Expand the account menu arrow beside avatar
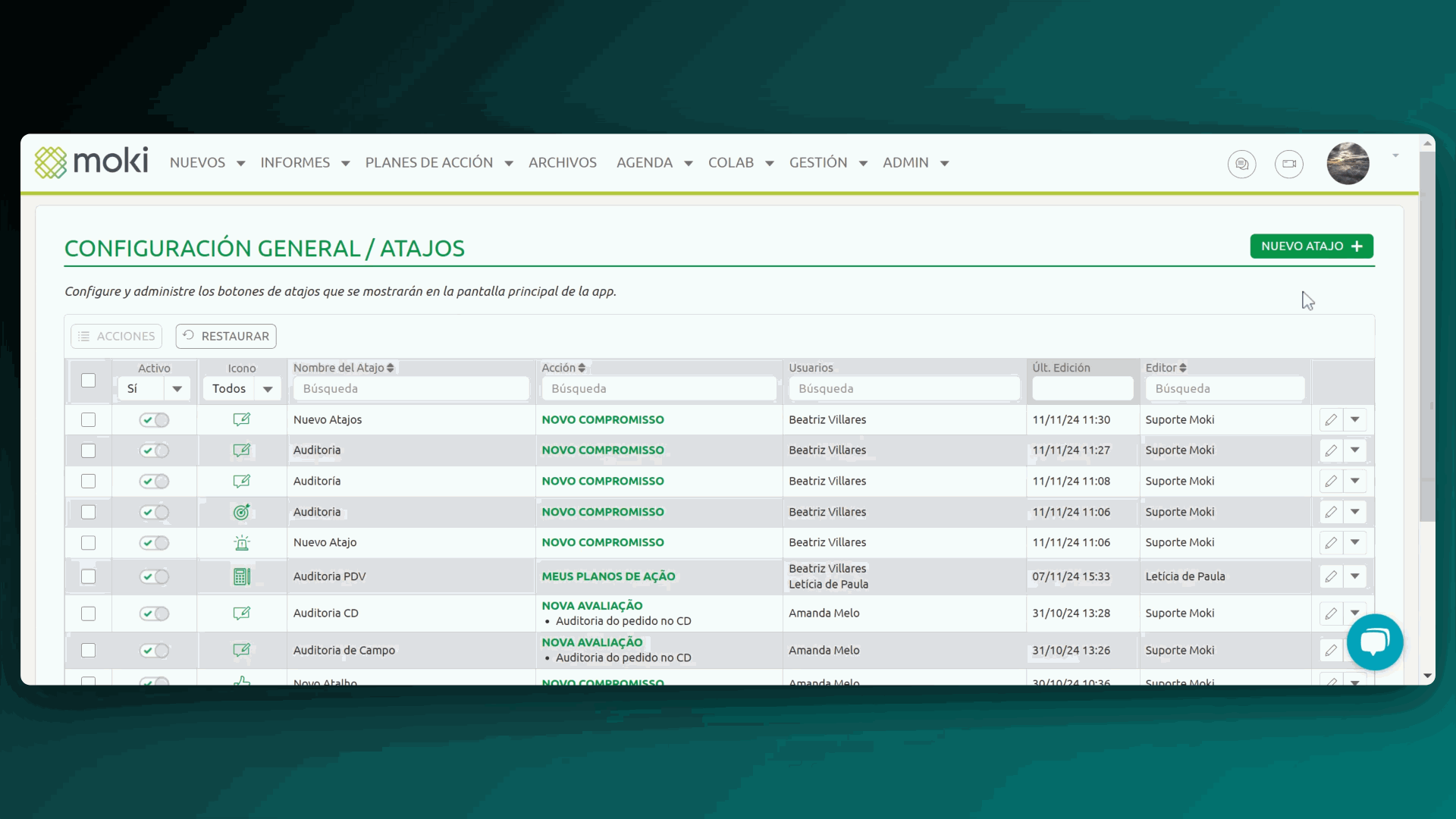This screenshot has height=819, width=1456. pos(1395,155)
